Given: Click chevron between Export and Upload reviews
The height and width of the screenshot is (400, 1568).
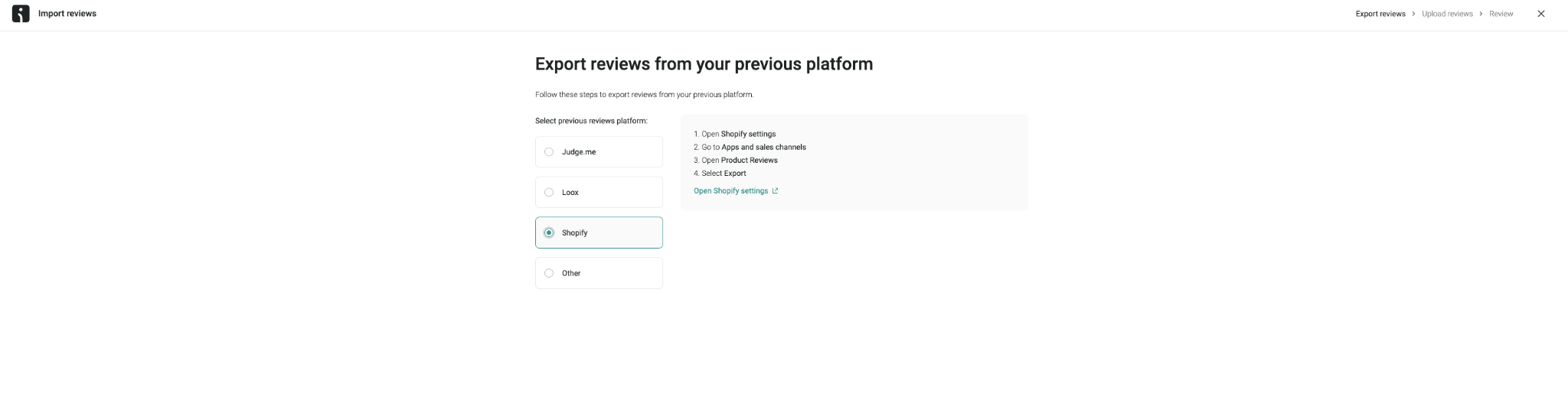Looking at the screenshot, I should [1413, 14].
